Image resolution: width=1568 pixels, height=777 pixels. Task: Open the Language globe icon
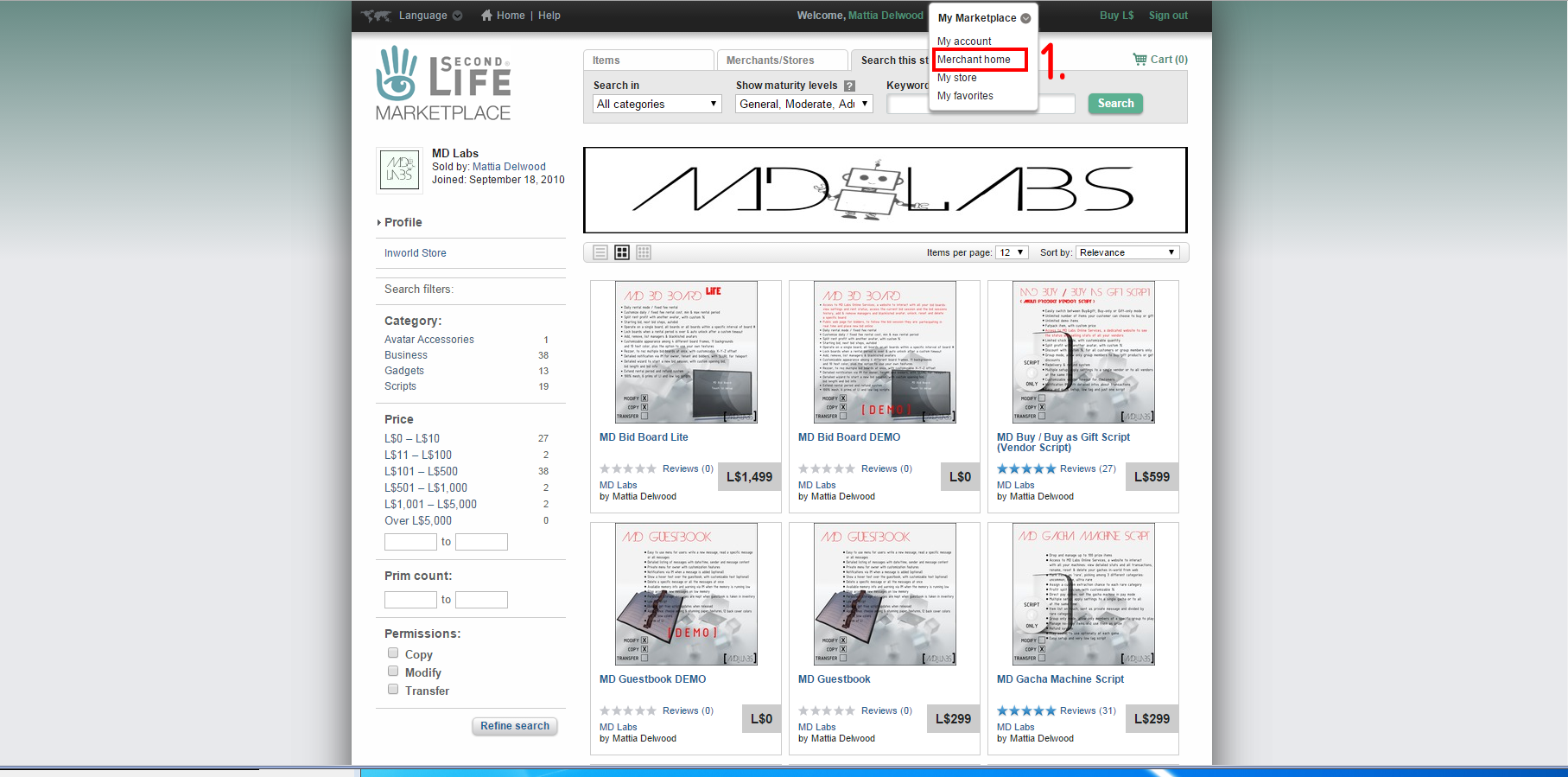pos(376,16)
